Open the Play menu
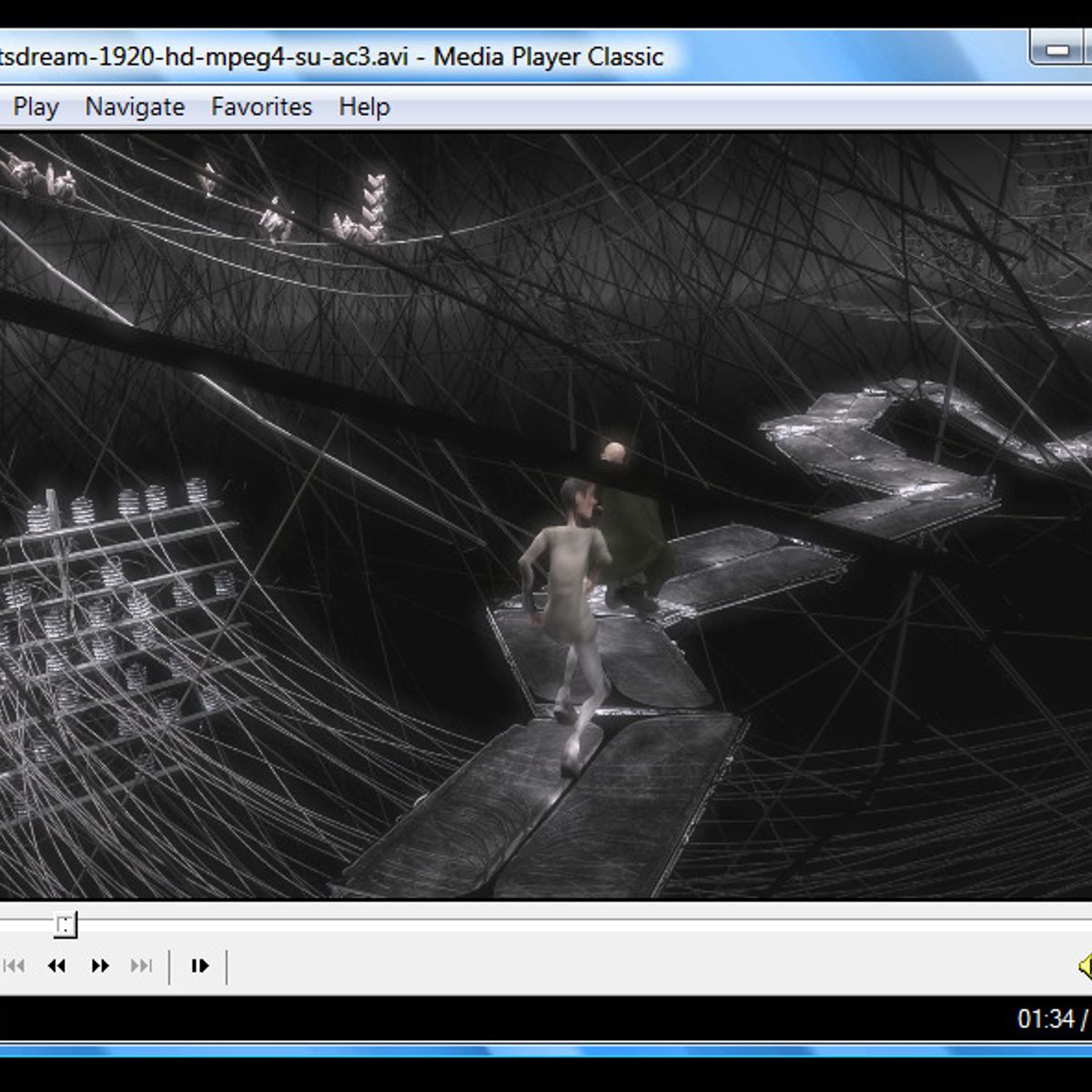The width and height of the screenshot is (1092, 1092). pos(35,107)
